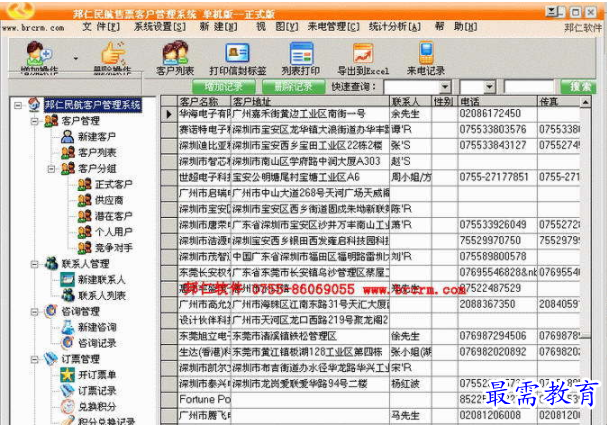
Task: Open the second 快速查询 dropdown
Action: point(490,87)
